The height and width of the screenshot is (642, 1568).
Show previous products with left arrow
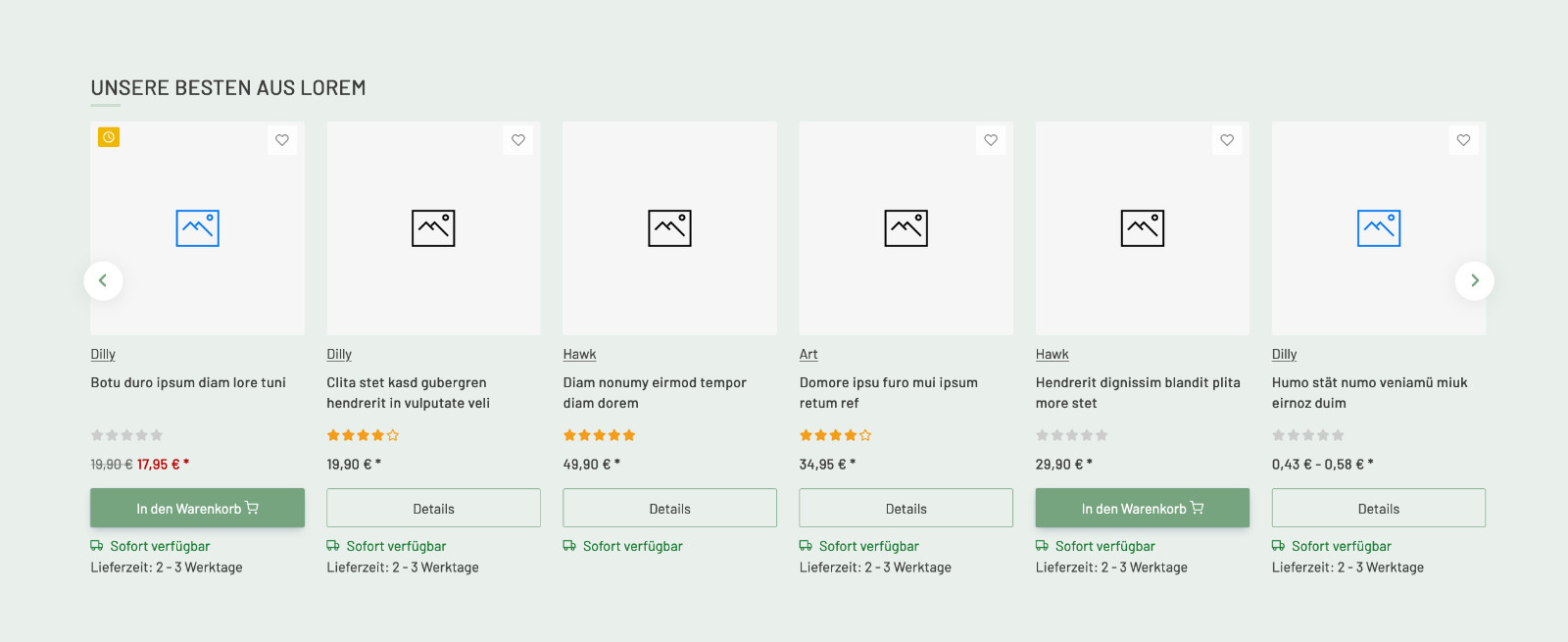tap(103, 280)
